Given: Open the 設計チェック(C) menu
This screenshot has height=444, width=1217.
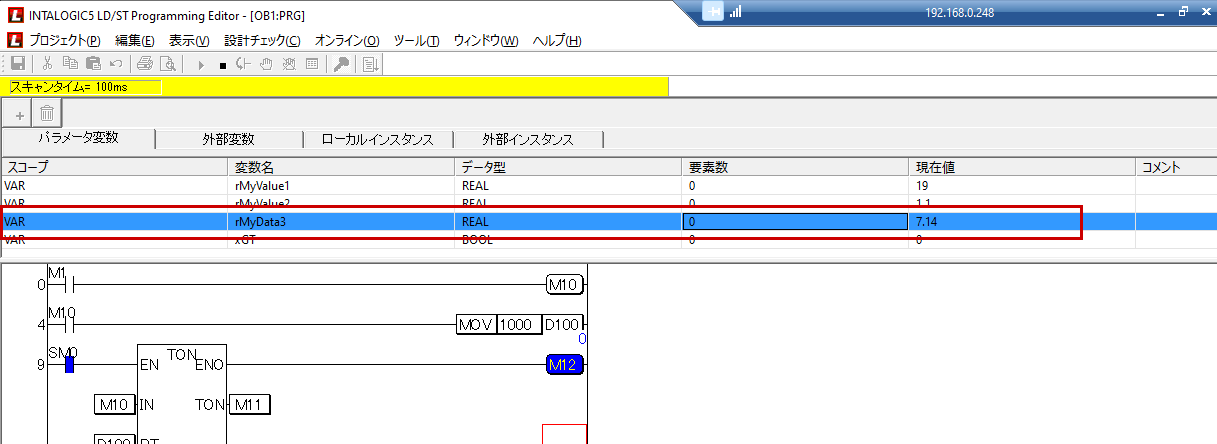Looking at the screenshot, I should (x=262, y=40).
